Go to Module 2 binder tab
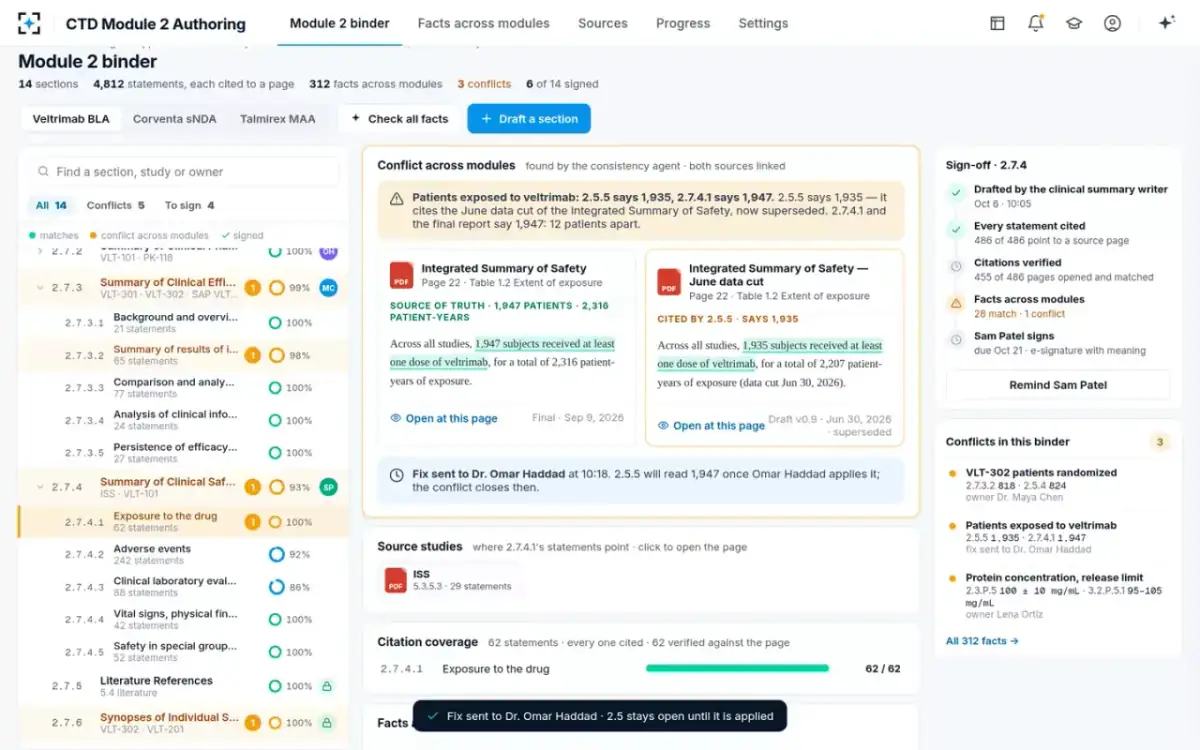 coord(339,23)
